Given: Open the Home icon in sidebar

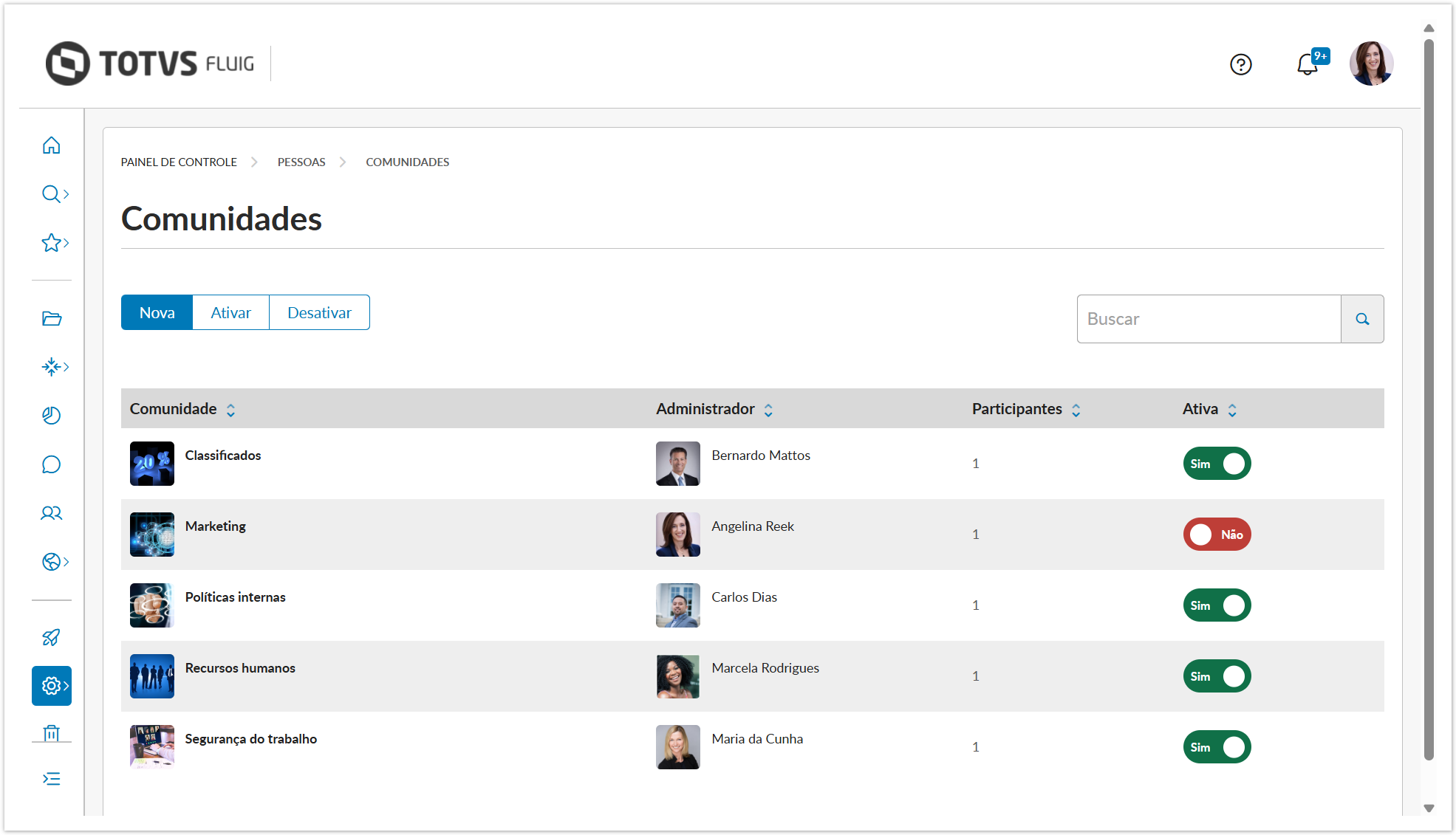Looking at the screenshot, I should click(51, 145).
